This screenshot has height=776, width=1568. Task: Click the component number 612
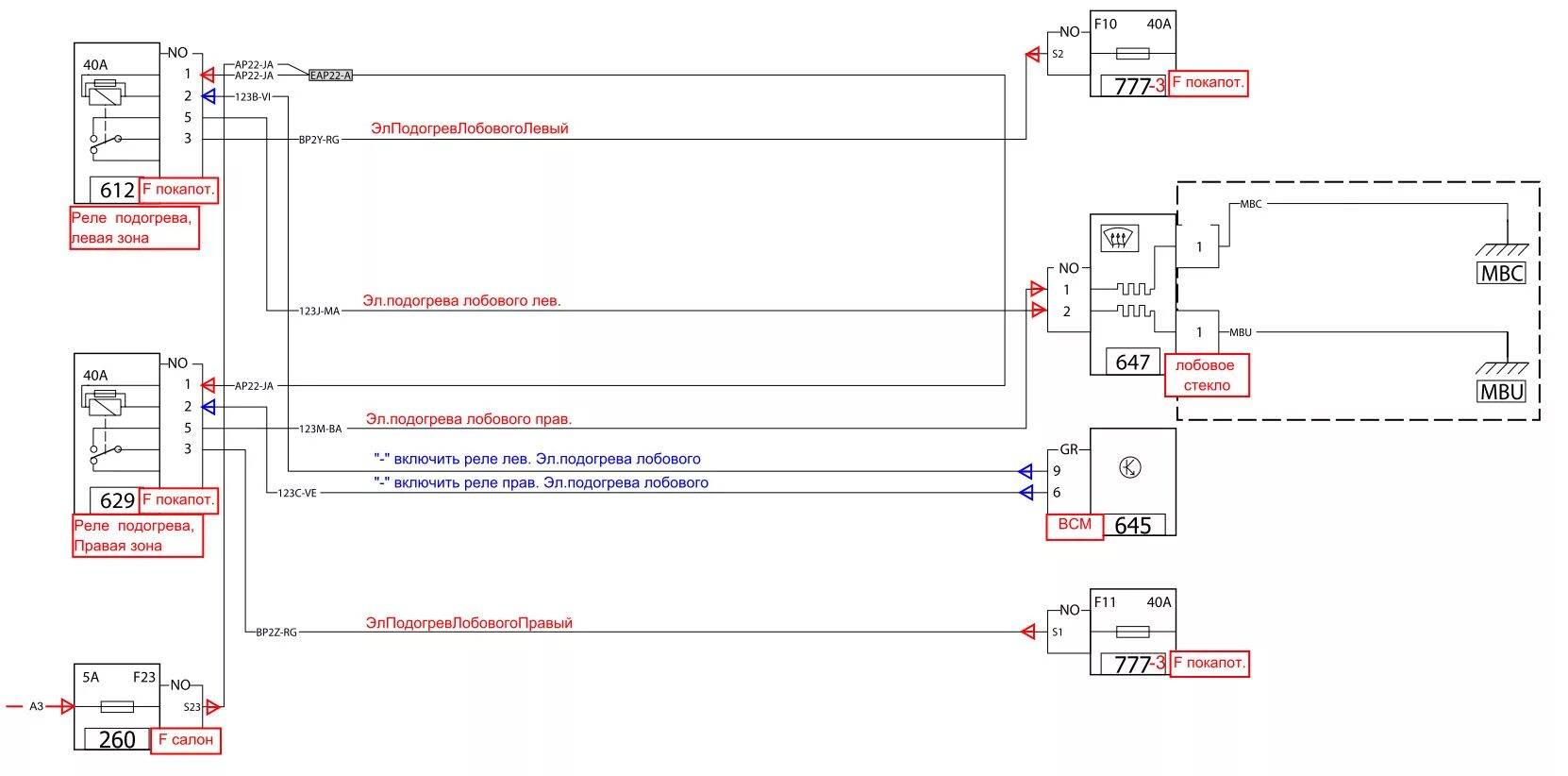(x=117, y=191)
